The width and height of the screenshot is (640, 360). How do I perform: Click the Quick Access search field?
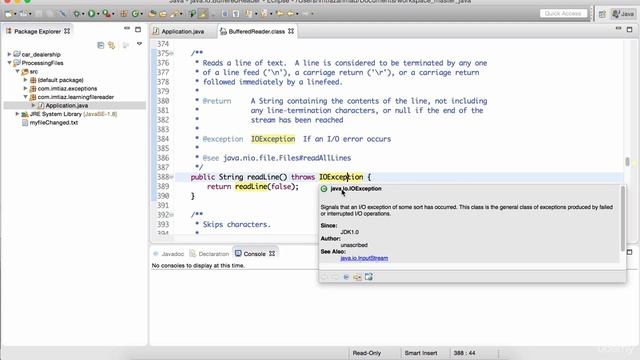(563, 13)
